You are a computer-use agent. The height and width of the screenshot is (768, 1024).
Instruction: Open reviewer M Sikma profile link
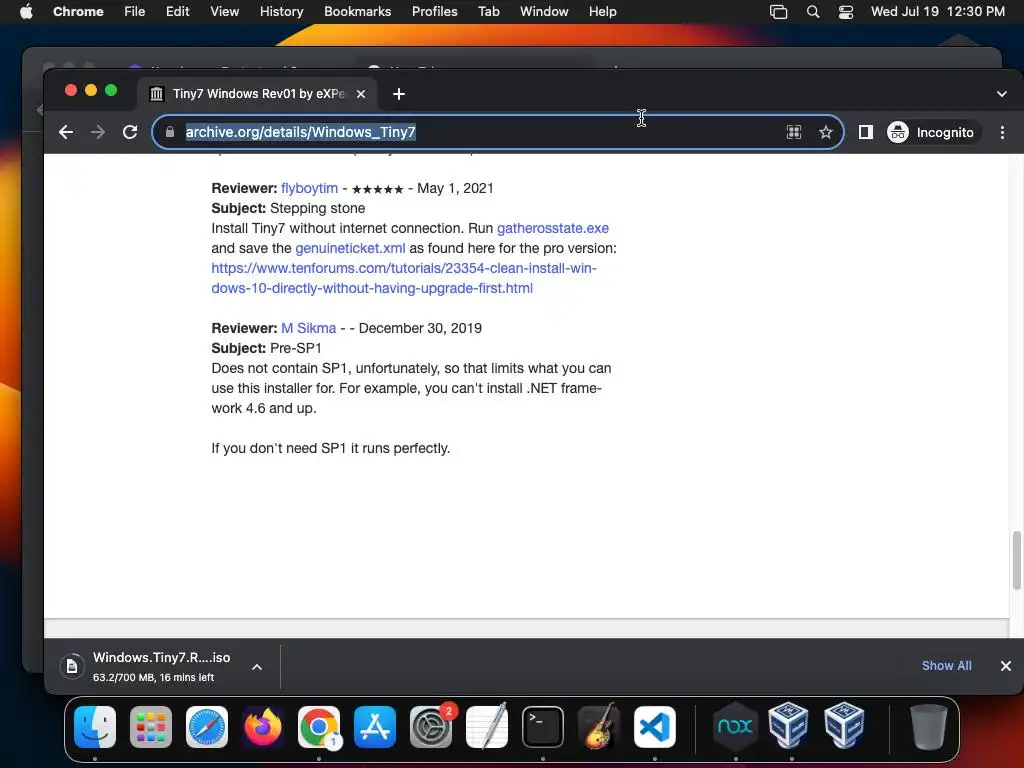pyautogui.click(x=309, y=328)
